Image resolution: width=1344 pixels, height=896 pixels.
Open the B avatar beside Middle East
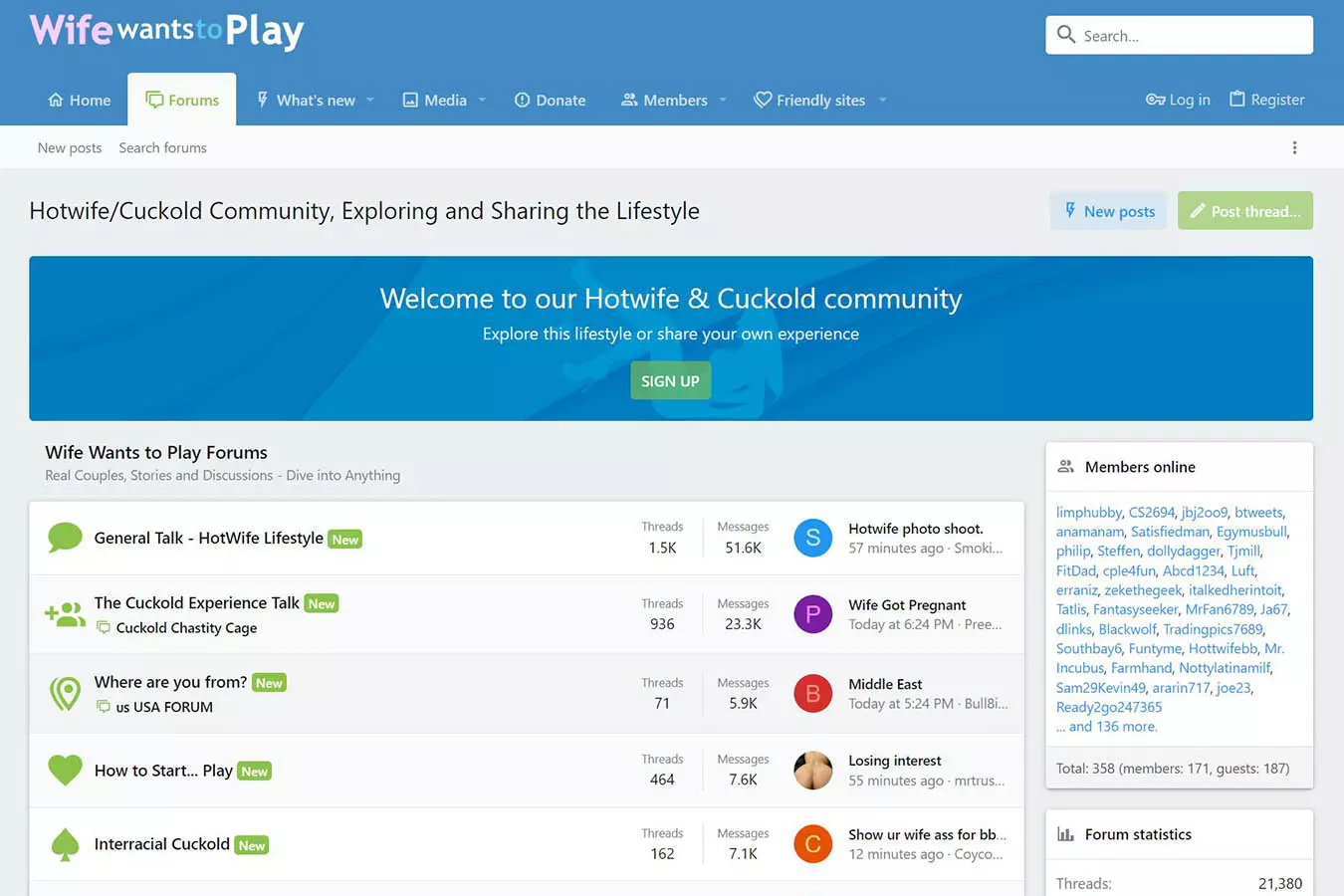(x=812, y=694)
